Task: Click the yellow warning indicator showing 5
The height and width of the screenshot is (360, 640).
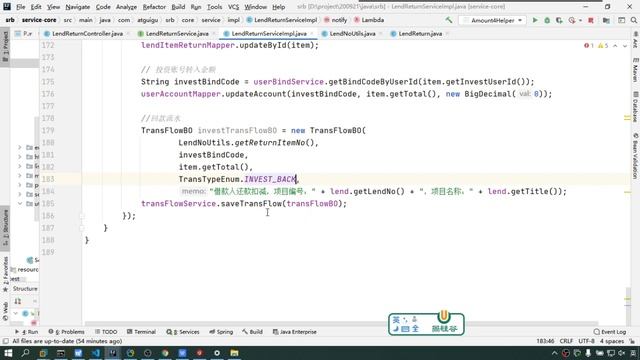Action: [603, 46]
